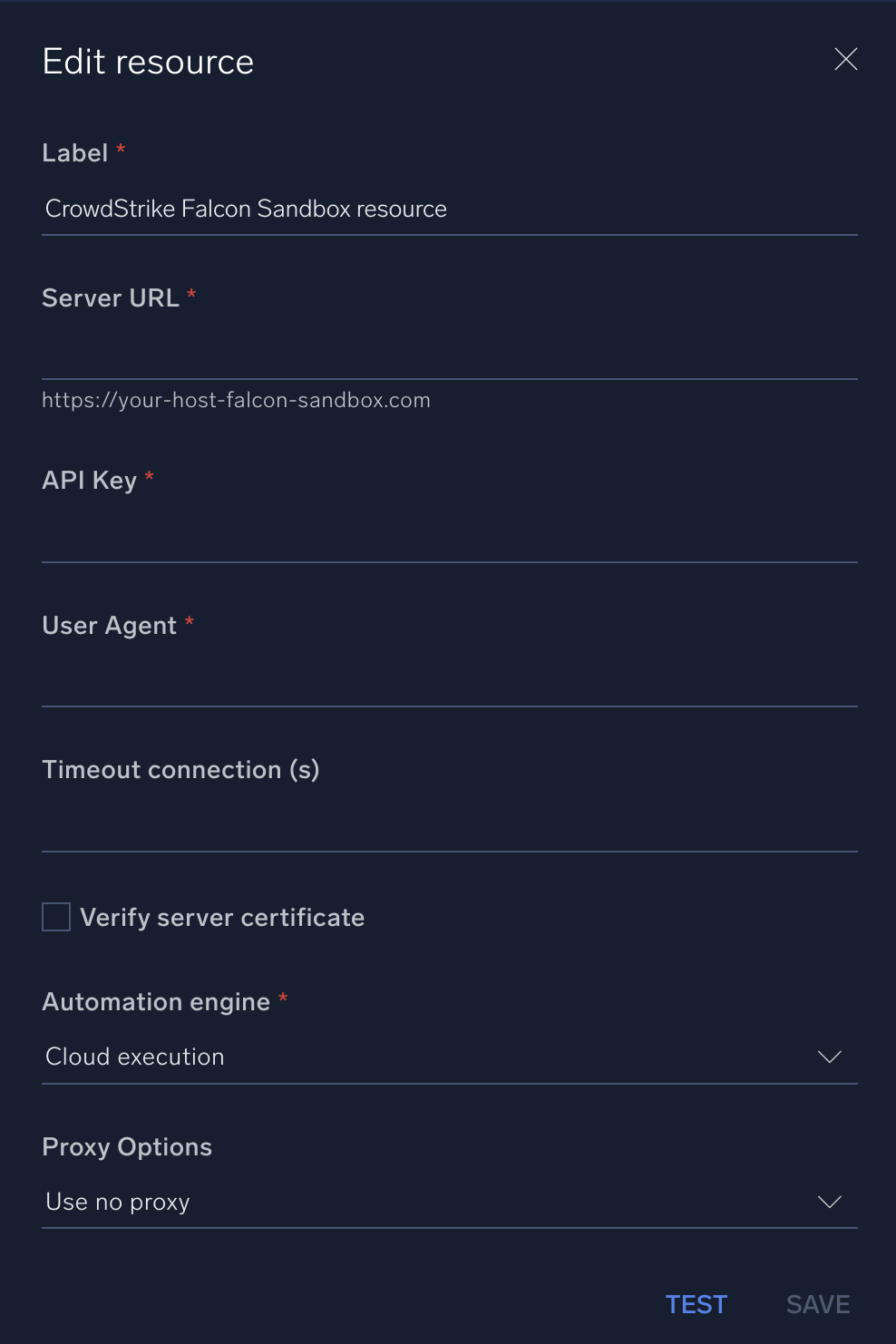Open the Proxy Options dropdown

[449, 1202]
